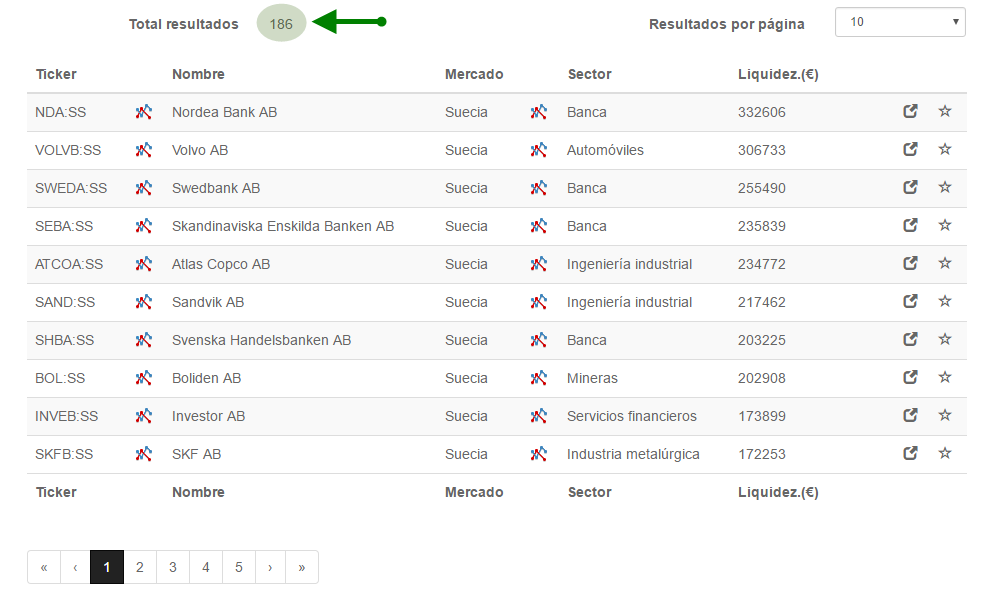Click chart icon beside Swedbank Suecia market
Screen dimensions: 993x605
(x=539, y=188)
